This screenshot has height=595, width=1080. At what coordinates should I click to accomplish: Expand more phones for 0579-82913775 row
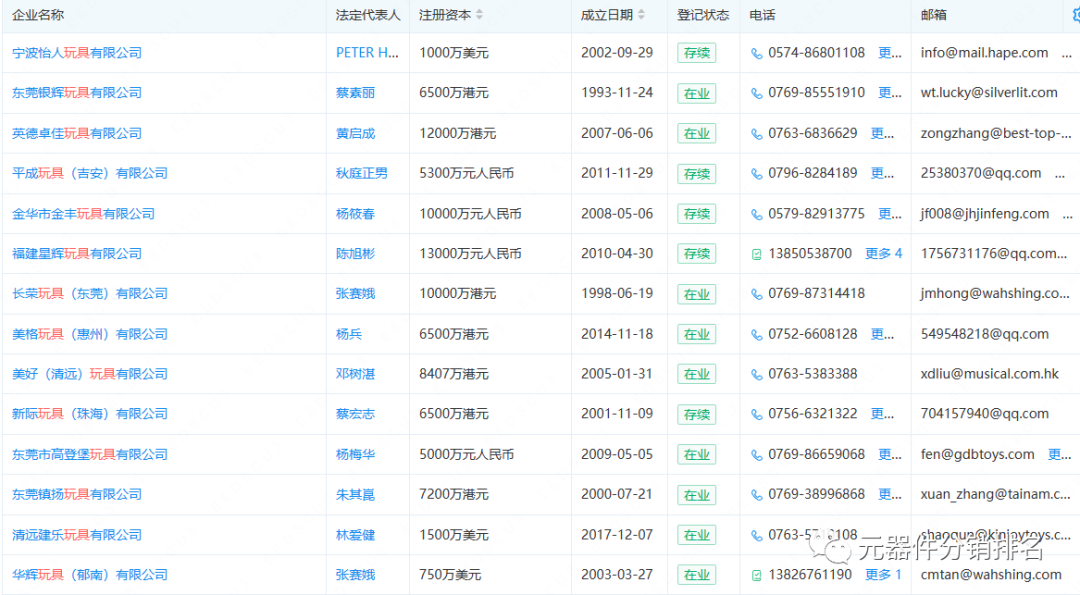pyautogui.click(x=890, y=213)
